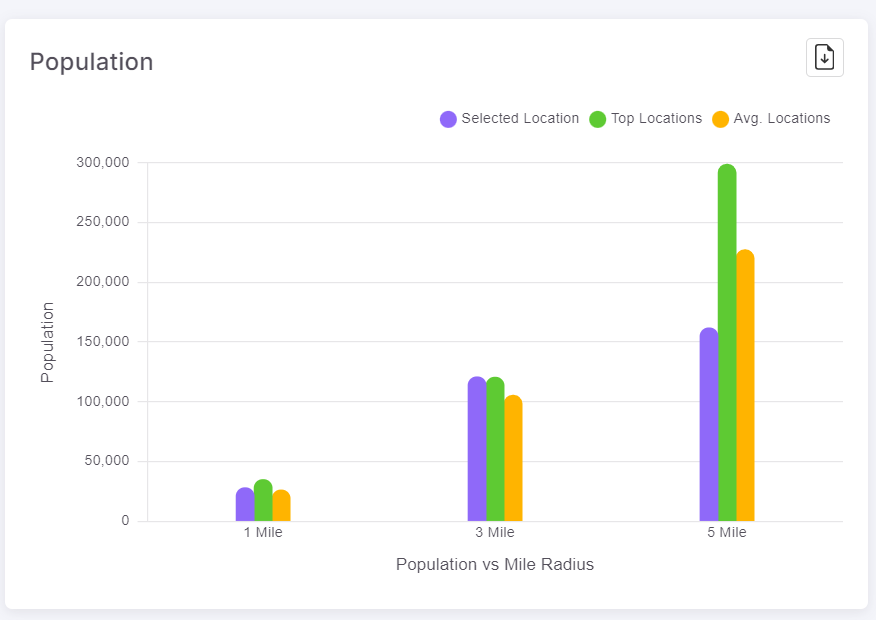
Task: Click the orange bar at 3 Mile
Action: tap(513, 459)
